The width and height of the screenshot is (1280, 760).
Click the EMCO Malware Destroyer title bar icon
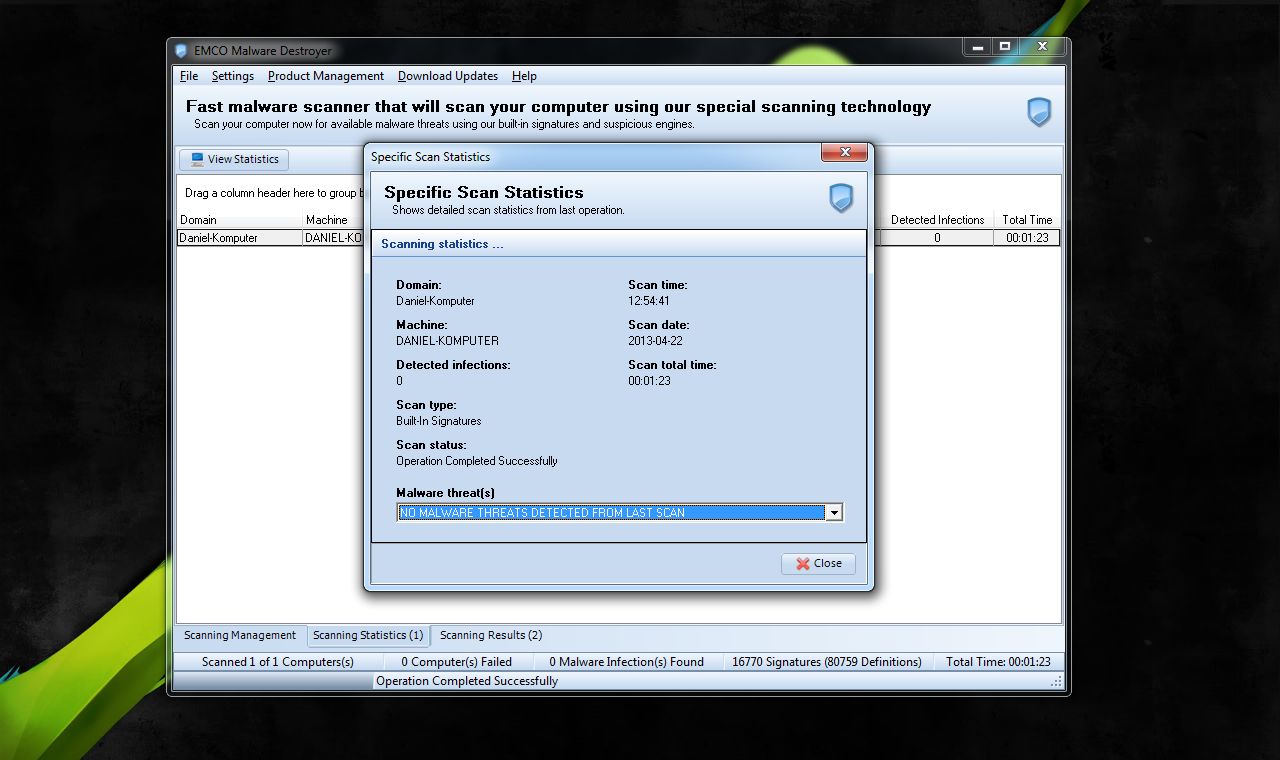click(x=181, y=51)
